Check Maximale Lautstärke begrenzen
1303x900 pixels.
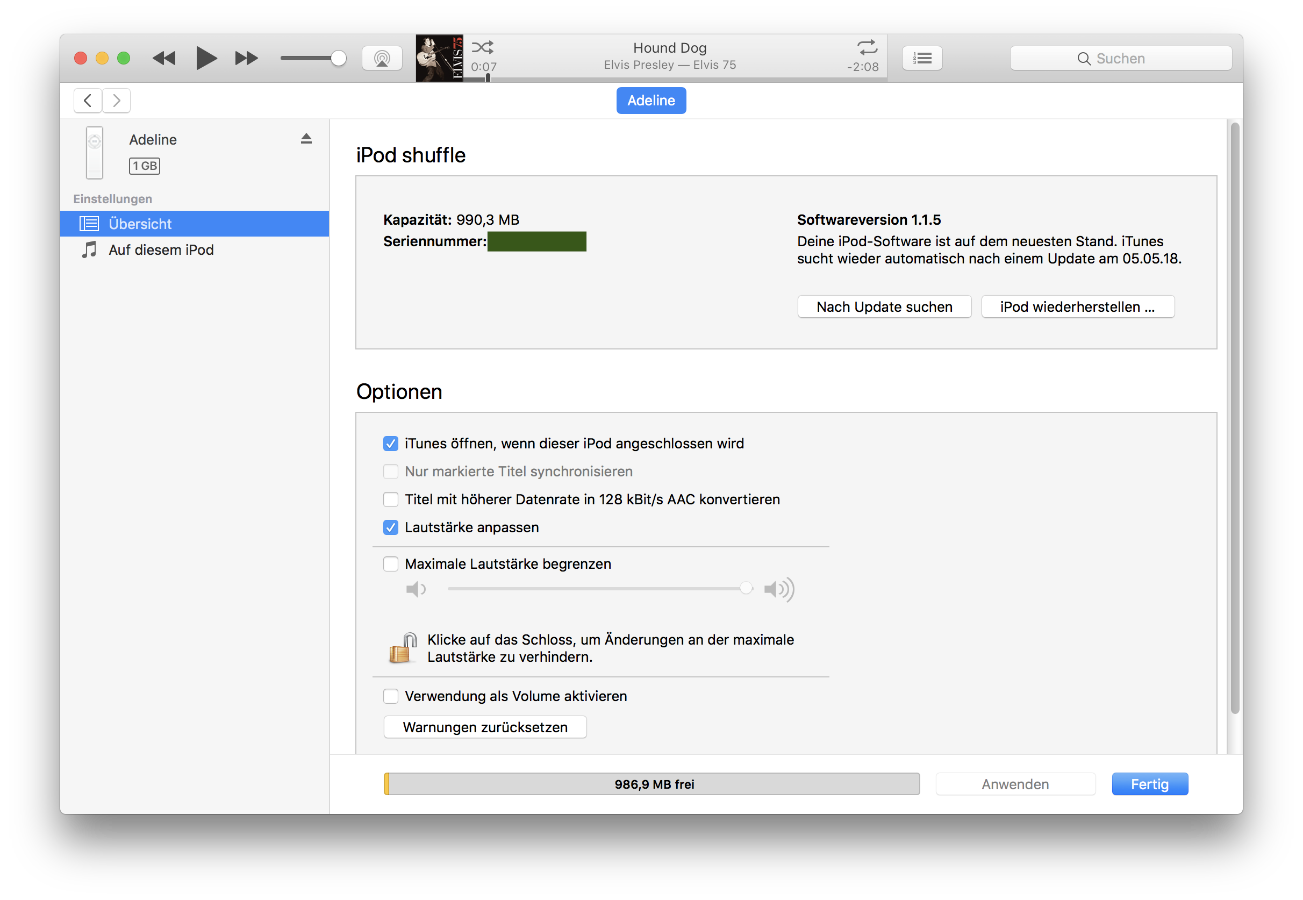tap(391, 564)
